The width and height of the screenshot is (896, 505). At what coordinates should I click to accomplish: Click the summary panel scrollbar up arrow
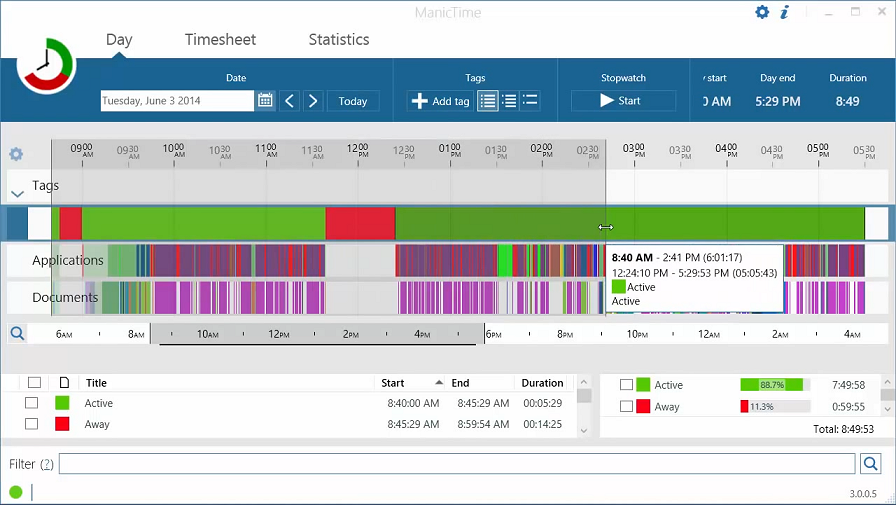[887, 382]
